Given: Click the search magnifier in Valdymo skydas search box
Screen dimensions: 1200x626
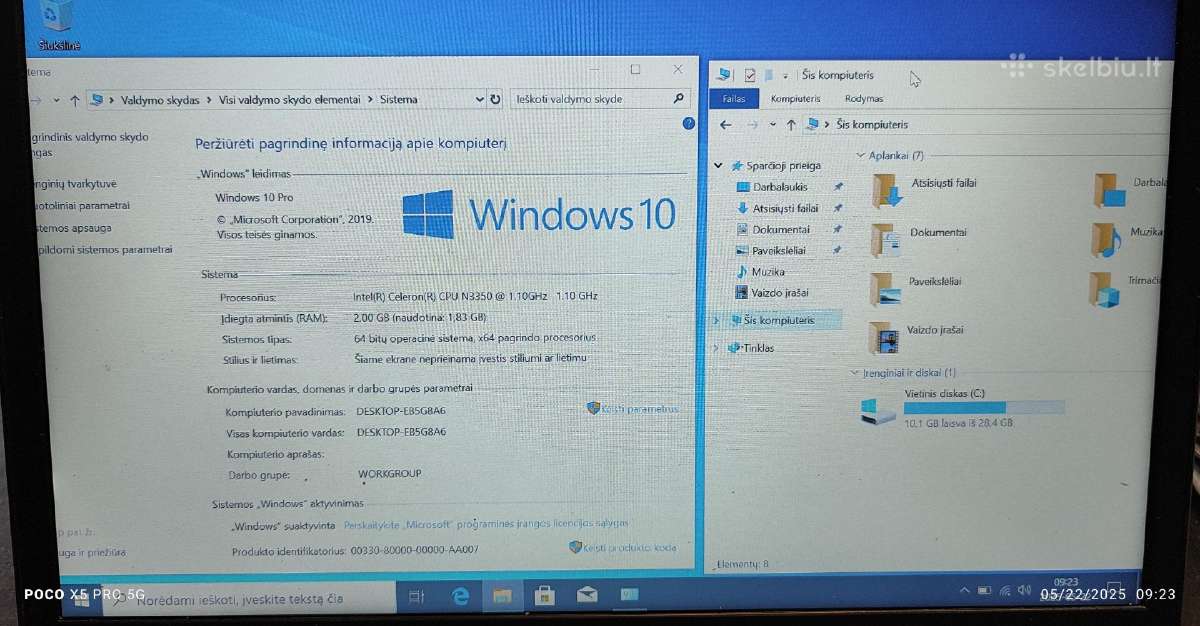Looking at the screenshot, I should click(679, 98).
